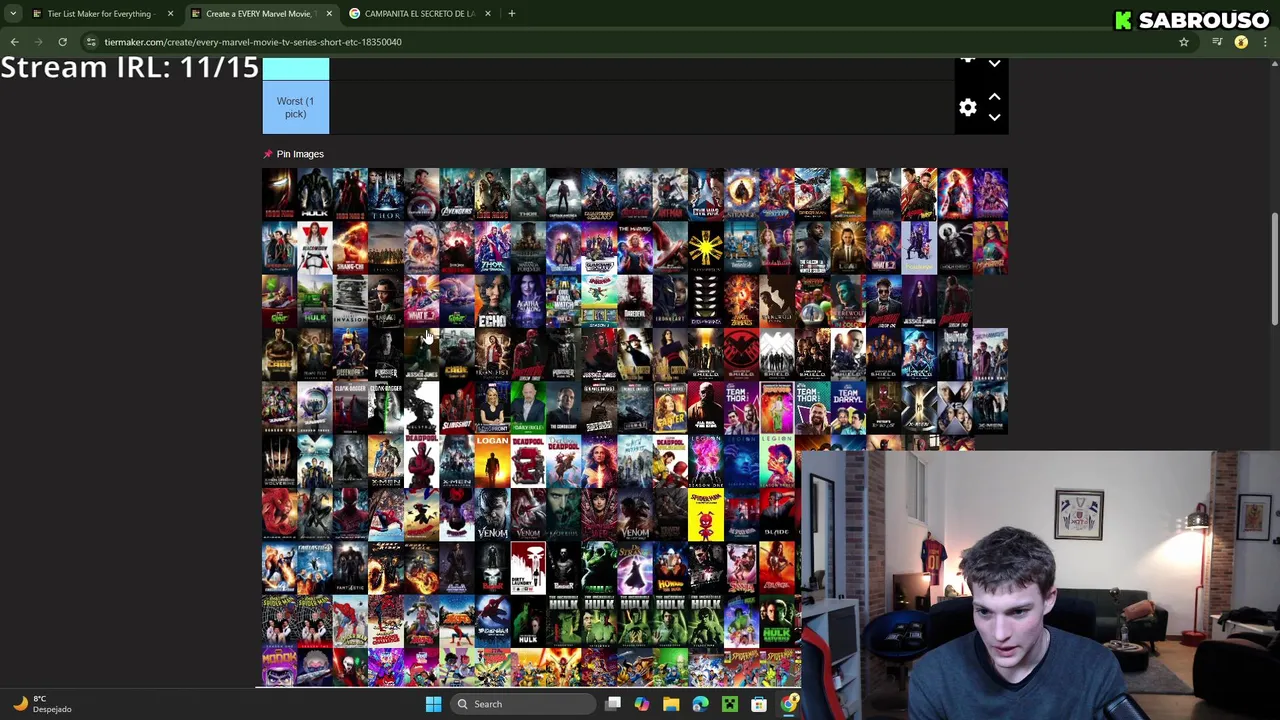The width and height of the screenshot is (1280, 720).
Task: Open Microsoft Store from the taskbar
Action: (759, 704)
